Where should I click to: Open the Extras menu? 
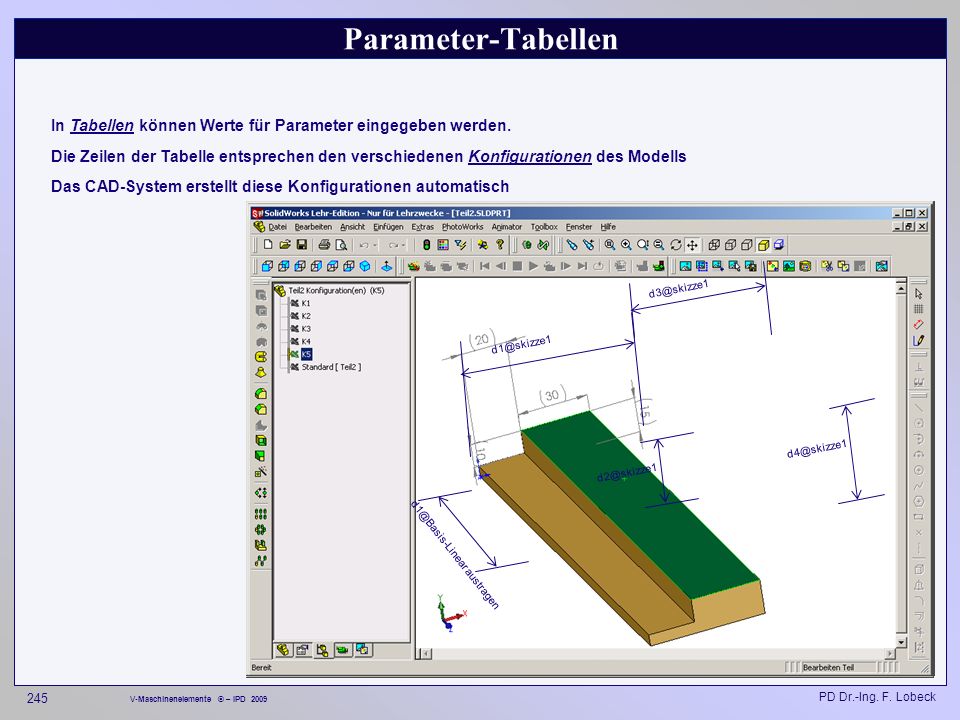pyautogui.click(x=422, y=227)
